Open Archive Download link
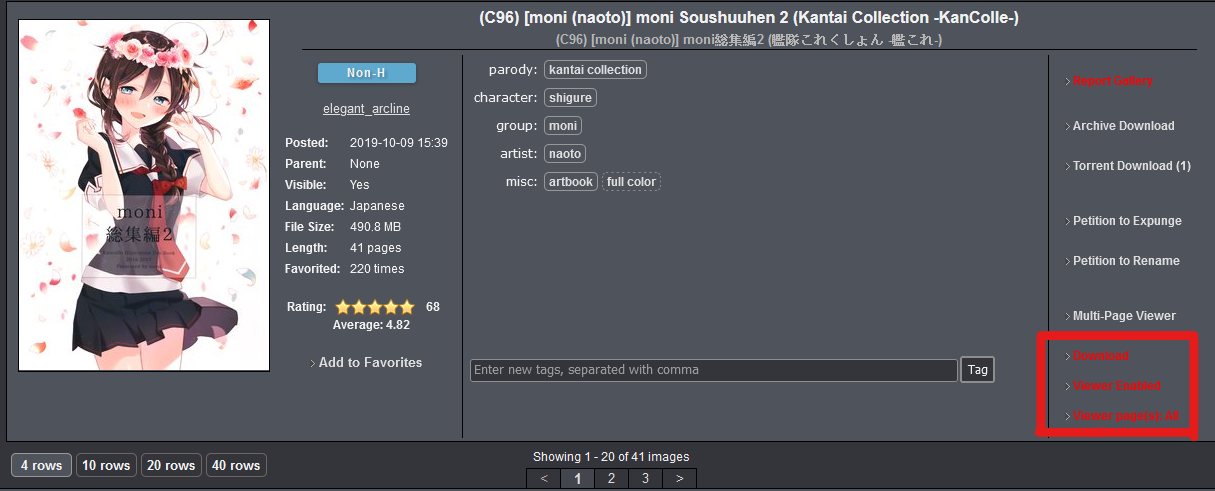This screenshot has height=491, width=1215. (x=1123, y=126)
